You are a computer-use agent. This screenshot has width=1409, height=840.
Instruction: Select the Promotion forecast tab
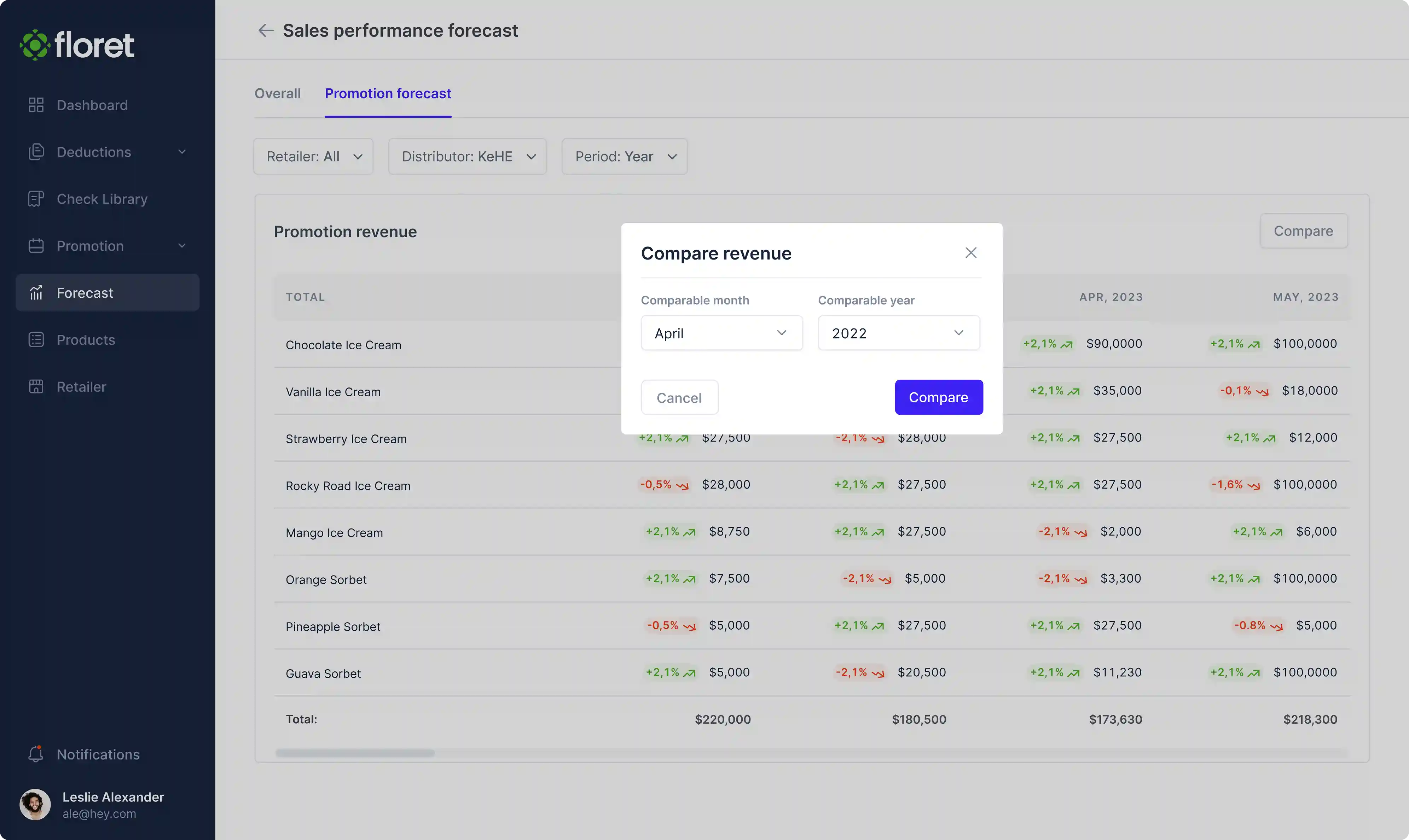388,93
